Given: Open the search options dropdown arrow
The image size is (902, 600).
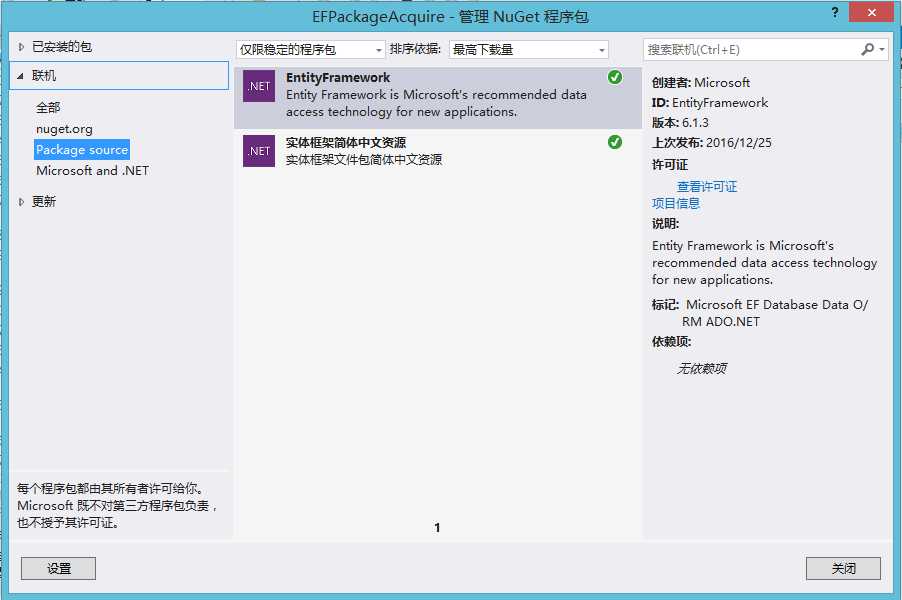Looking at the screenshot, I should pos(882,49).
